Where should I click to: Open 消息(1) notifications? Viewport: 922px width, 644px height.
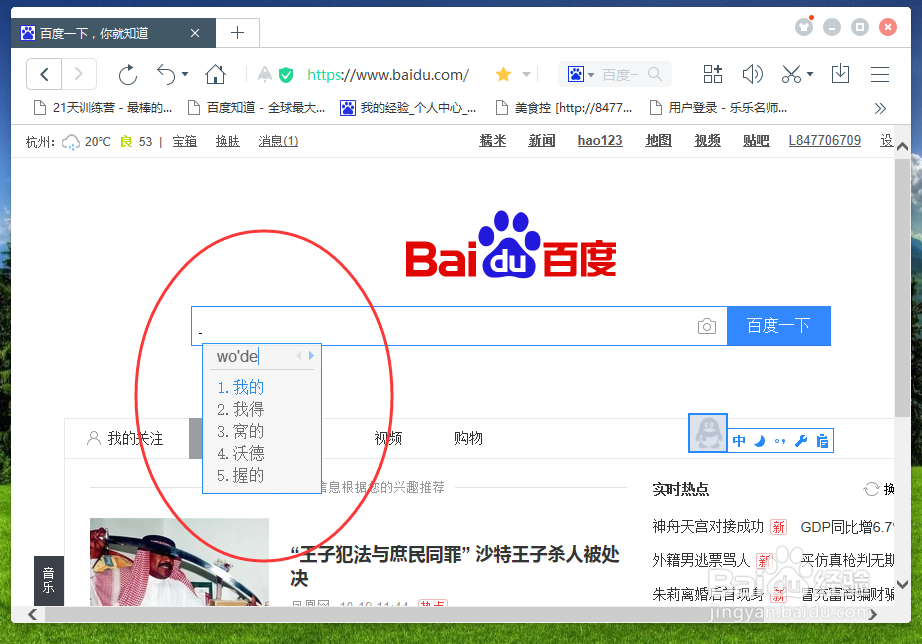[278, 141]
